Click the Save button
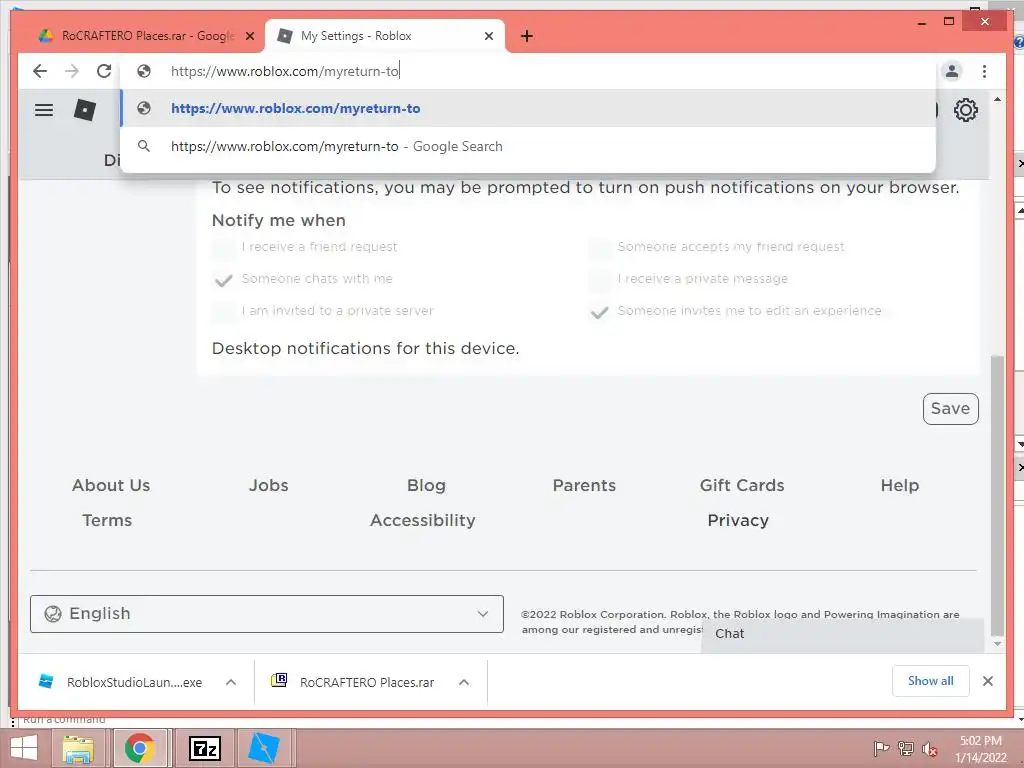The height and width of the screenshot is (768, 1024). (x=950, y=409)
